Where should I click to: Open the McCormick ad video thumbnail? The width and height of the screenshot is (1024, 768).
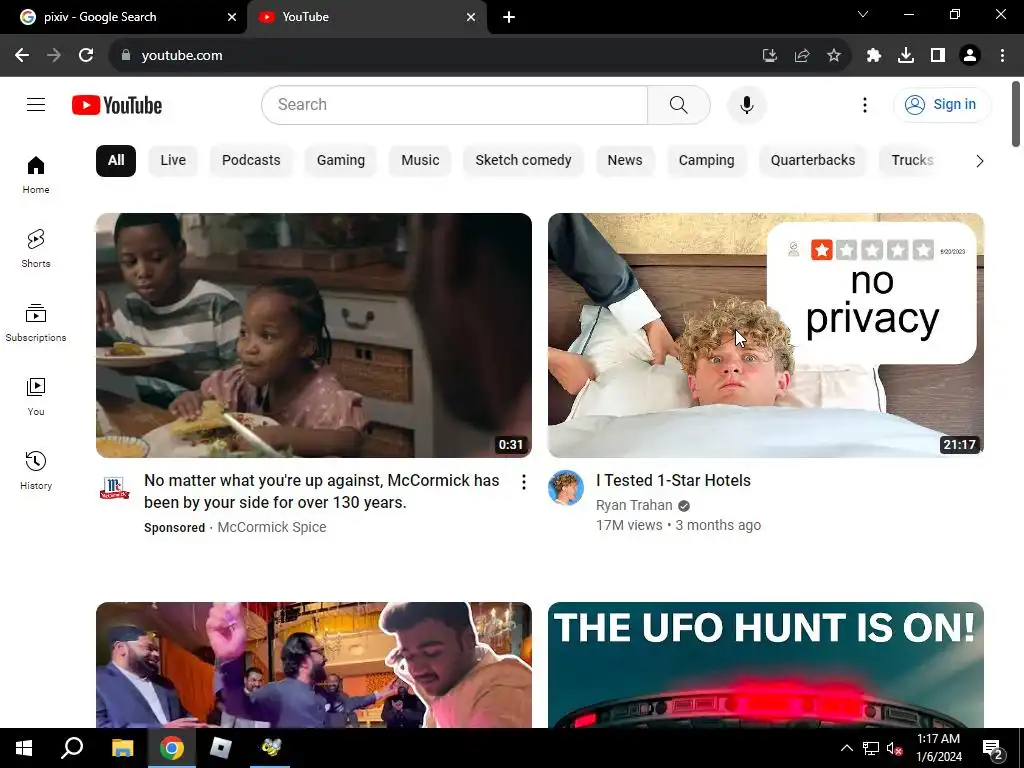313,335
